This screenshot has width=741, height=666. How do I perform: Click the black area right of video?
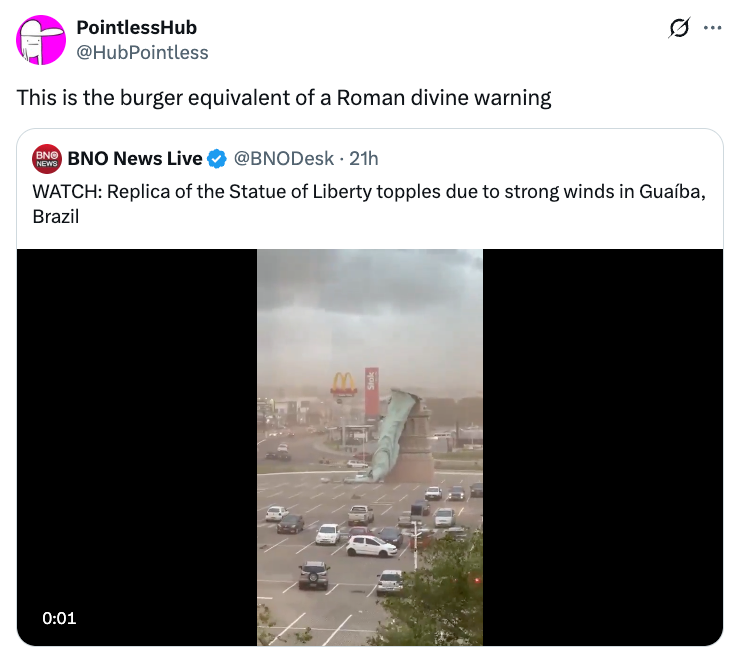[x=603, y=447]
